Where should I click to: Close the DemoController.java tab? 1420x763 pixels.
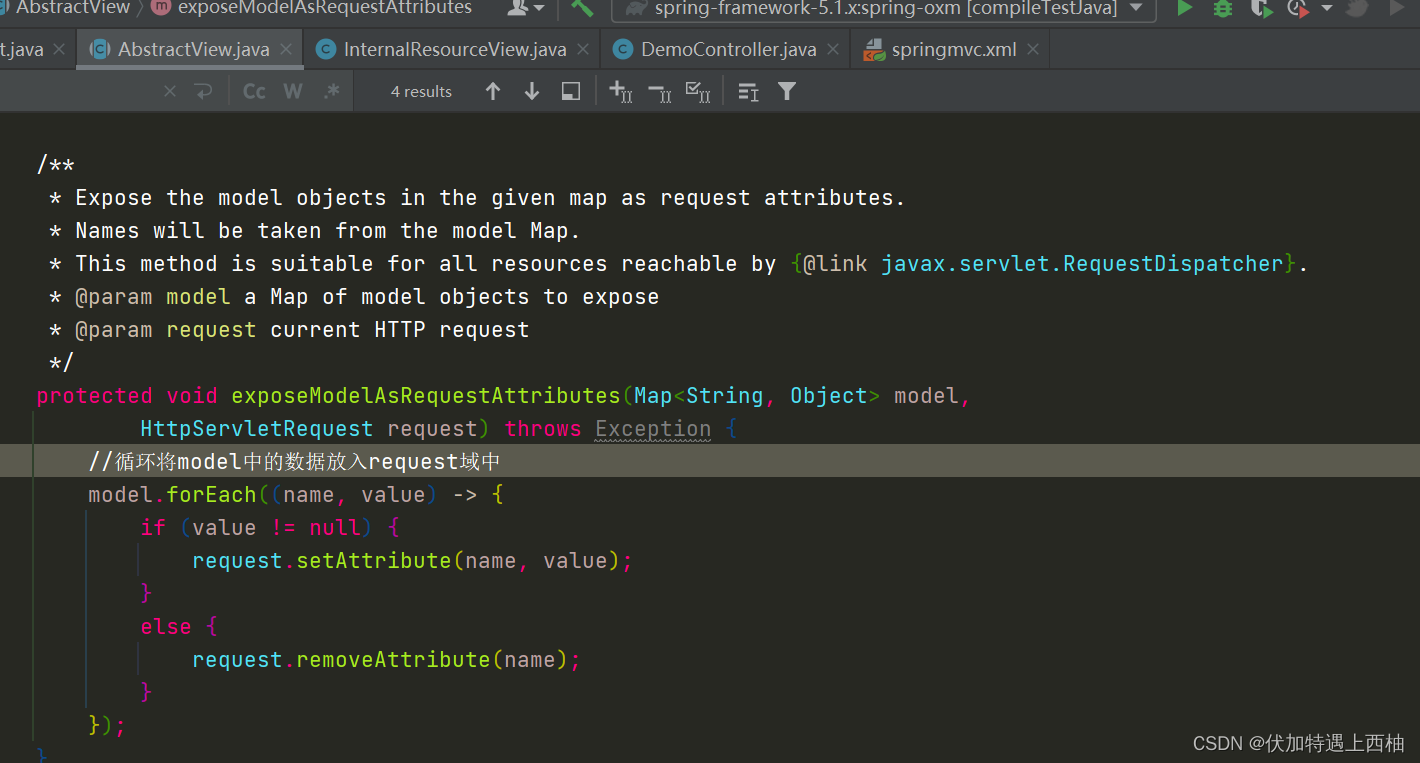(833, 49)
